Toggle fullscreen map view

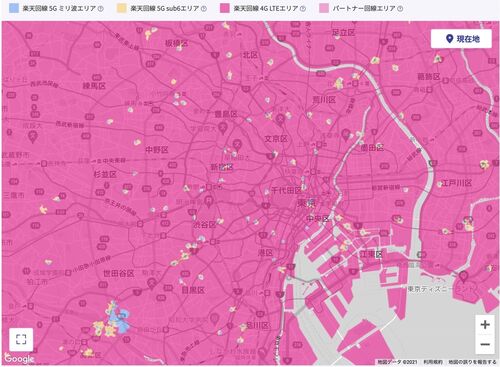point(21,339)
